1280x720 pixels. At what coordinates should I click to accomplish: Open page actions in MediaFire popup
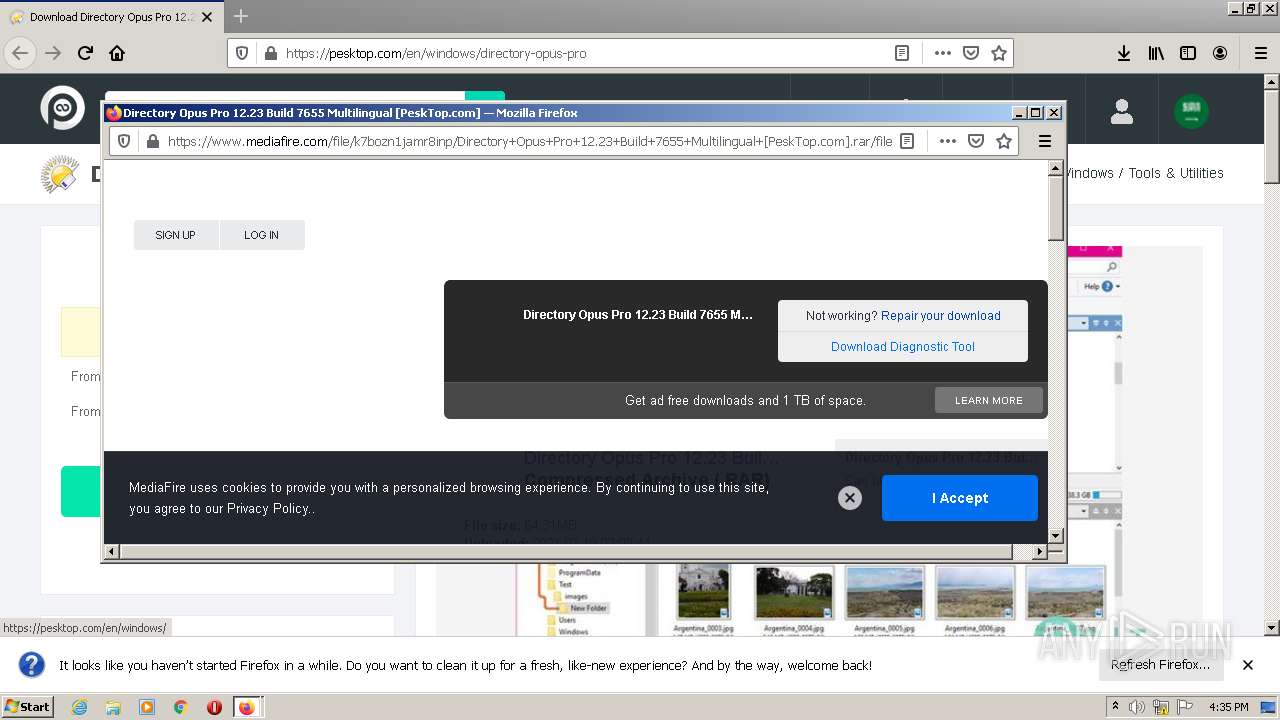[x=947, y=141]
